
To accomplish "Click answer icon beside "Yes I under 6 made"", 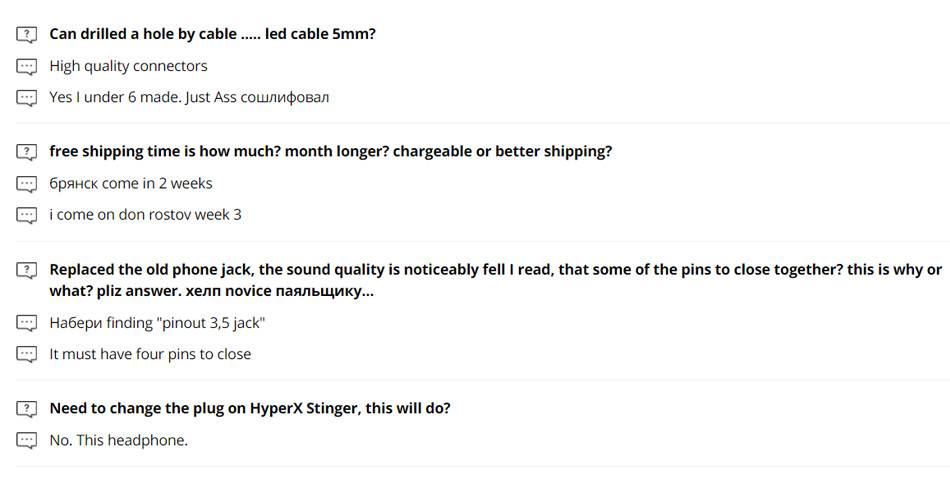I will click(26, 98).
